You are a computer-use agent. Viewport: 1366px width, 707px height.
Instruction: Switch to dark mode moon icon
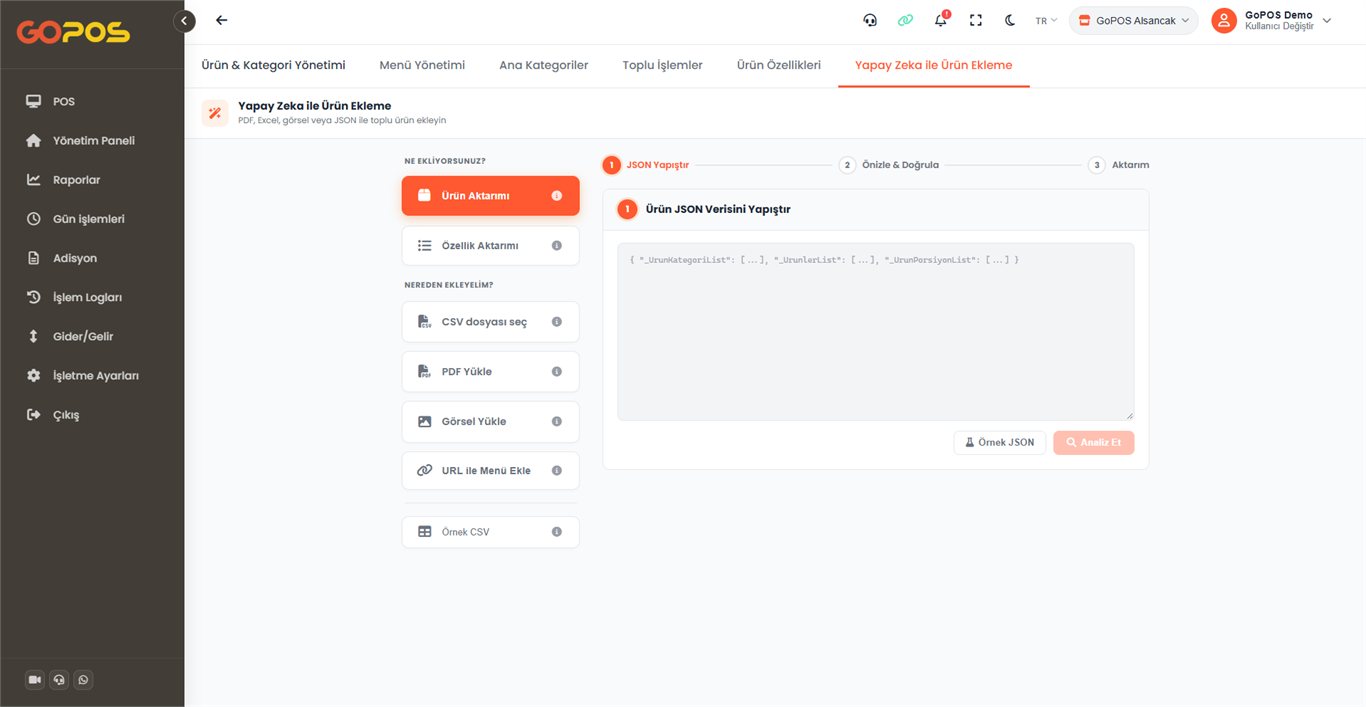[1010, 20]
